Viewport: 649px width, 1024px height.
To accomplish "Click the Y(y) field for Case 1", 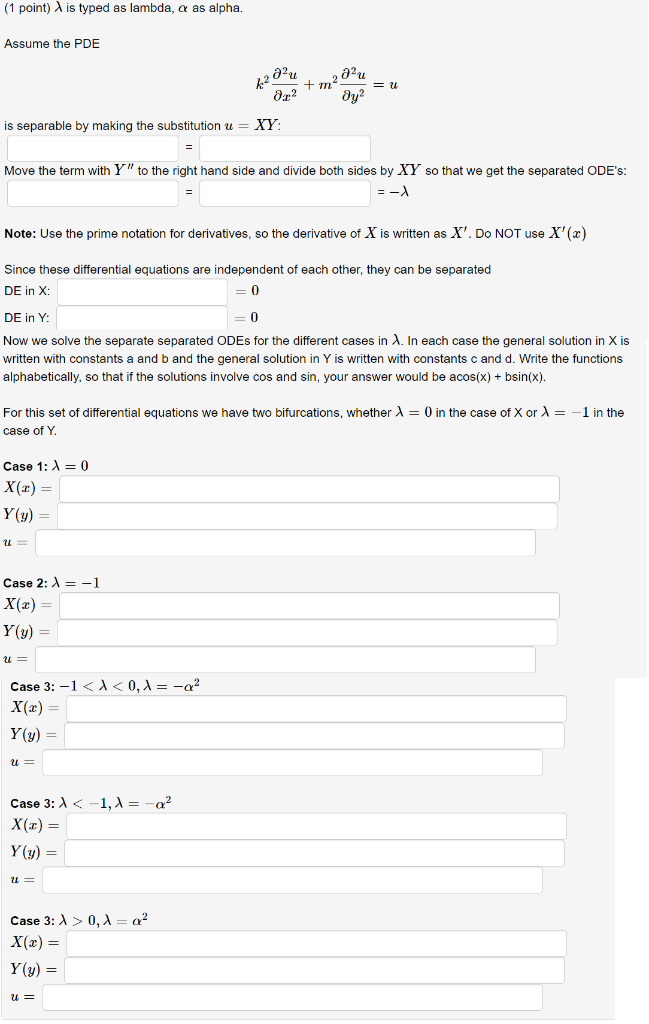I will click(x=308, y=515).
